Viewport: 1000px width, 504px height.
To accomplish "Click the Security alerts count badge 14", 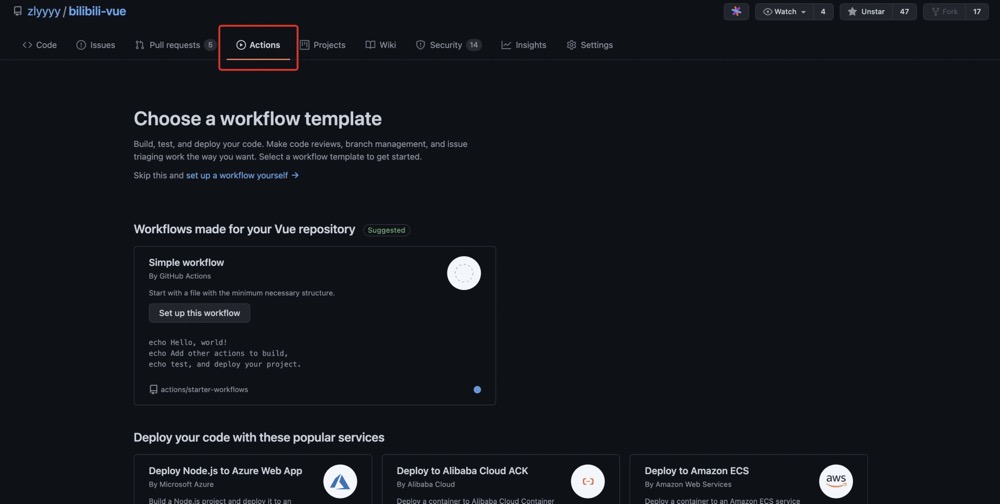I will [x=473, y=45].
